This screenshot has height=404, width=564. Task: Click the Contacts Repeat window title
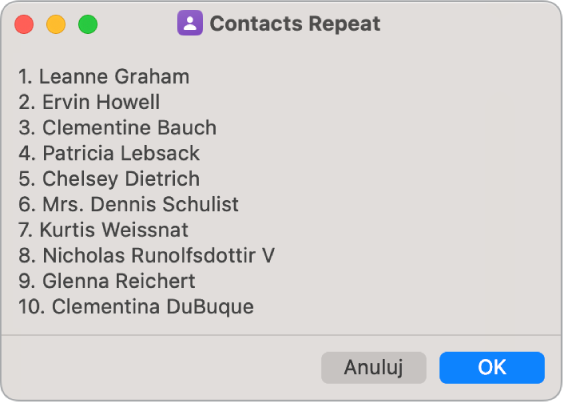[x=295, y=24]
